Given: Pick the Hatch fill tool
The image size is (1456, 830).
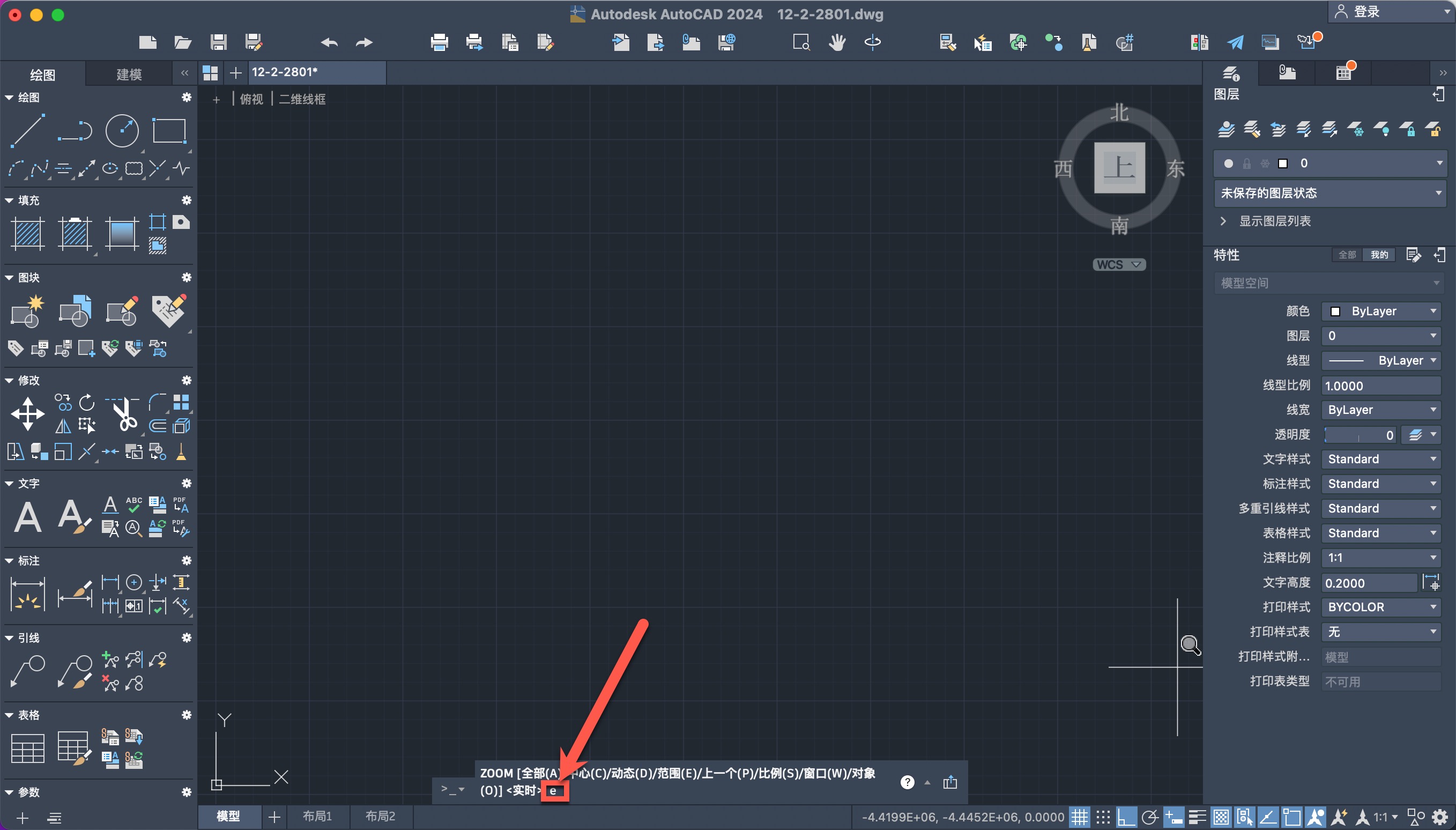Looking at the screenshot, I should click(27, 233).
